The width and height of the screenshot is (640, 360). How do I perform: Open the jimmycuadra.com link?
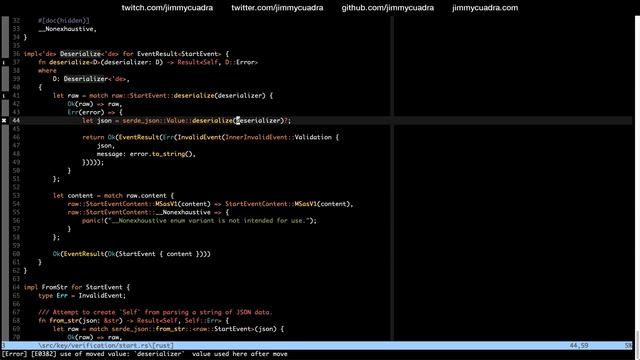(x=485, y=8)
